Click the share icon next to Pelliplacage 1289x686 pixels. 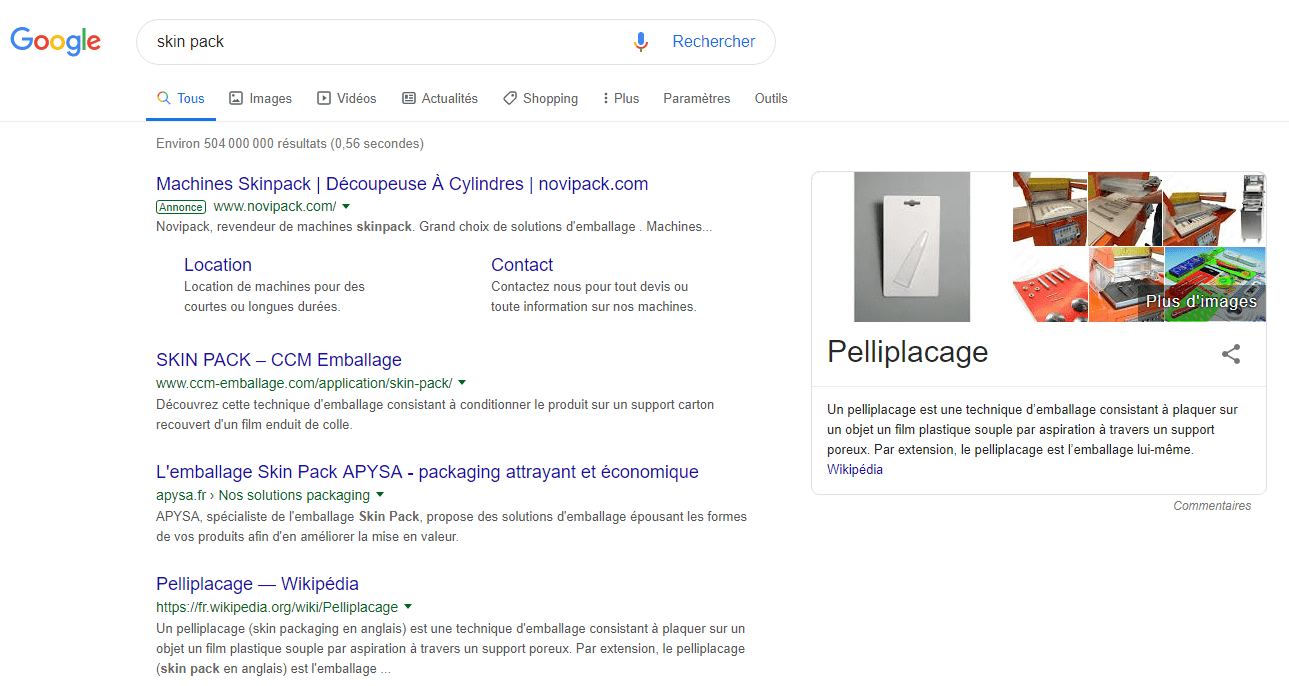click(x=1231, y=354)
